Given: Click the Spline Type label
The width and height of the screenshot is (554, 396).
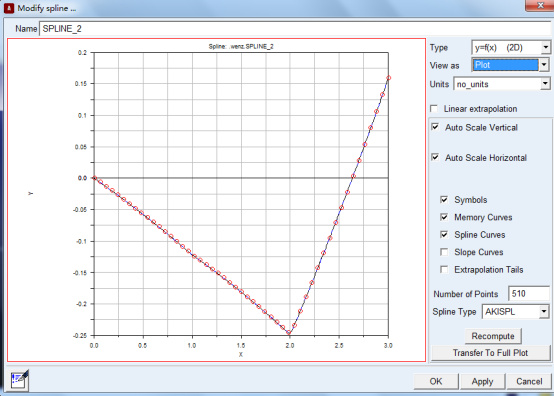Looking at the screenshot, I should click(454, 312).
